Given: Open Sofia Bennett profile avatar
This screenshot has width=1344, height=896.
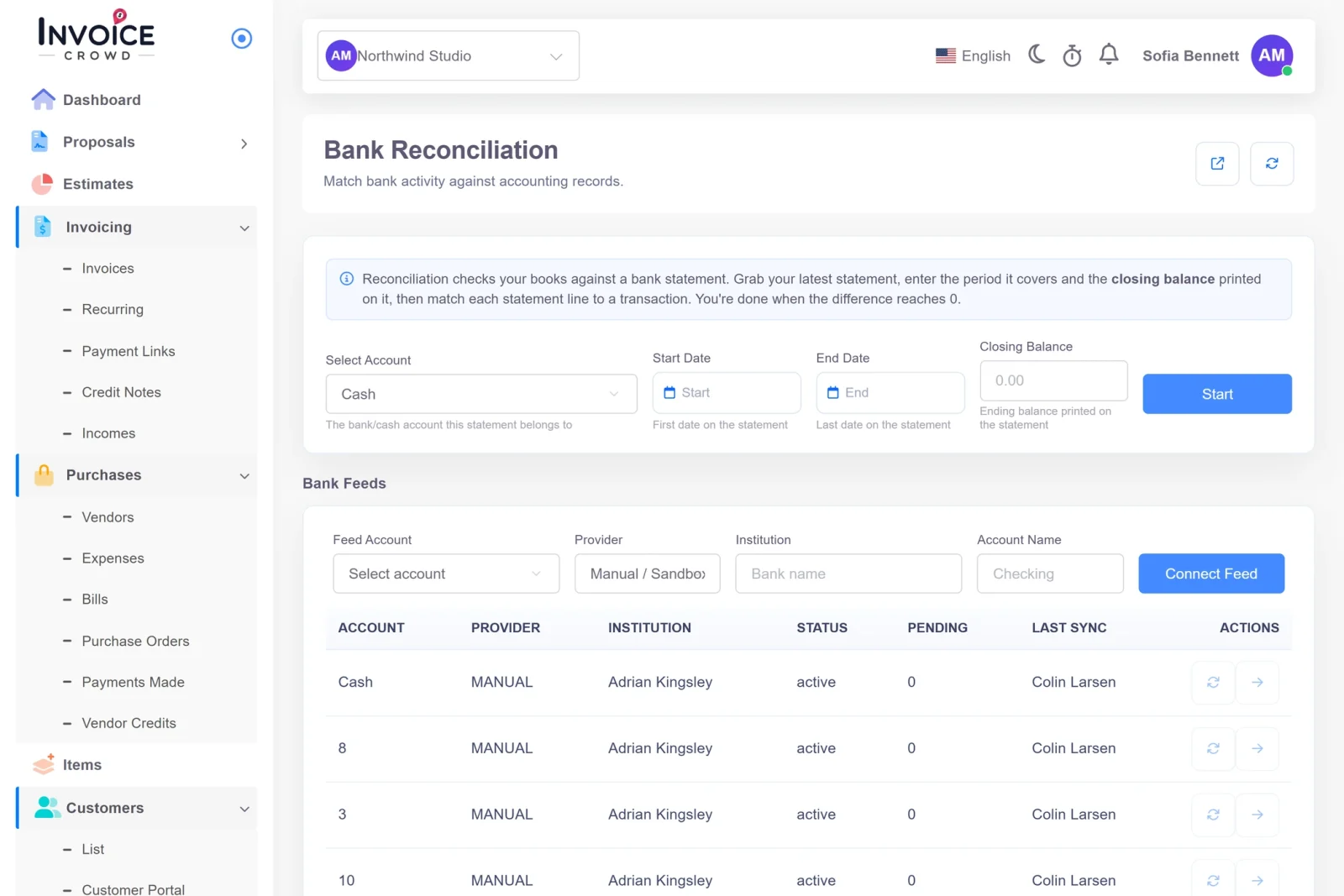Looking at the screenshot, I should (x=1272, y=55).
